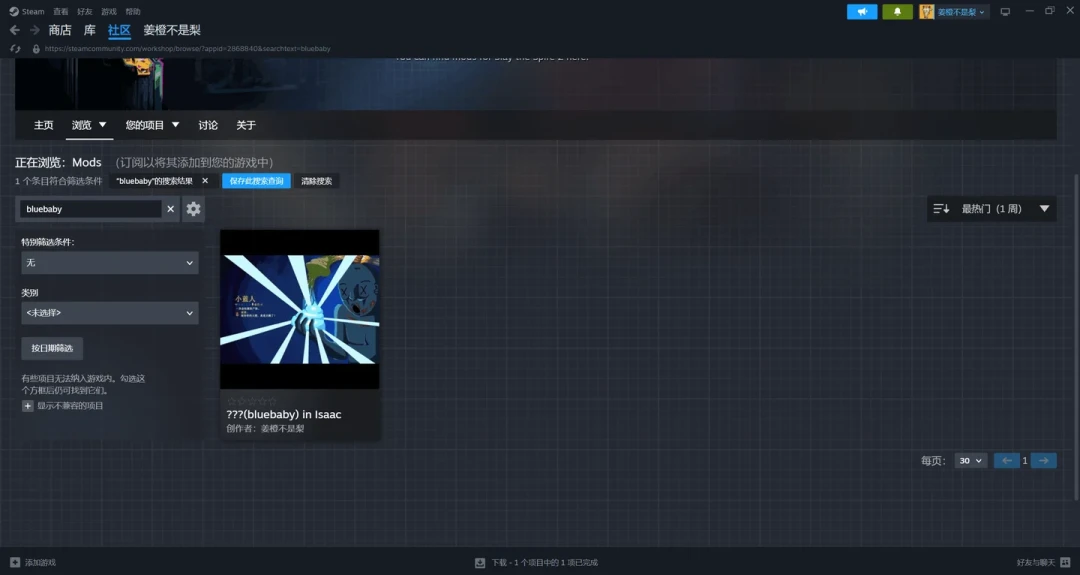Click the Add Game plus icon
The width and height of the screenshot is (1080, 575).
15,562
